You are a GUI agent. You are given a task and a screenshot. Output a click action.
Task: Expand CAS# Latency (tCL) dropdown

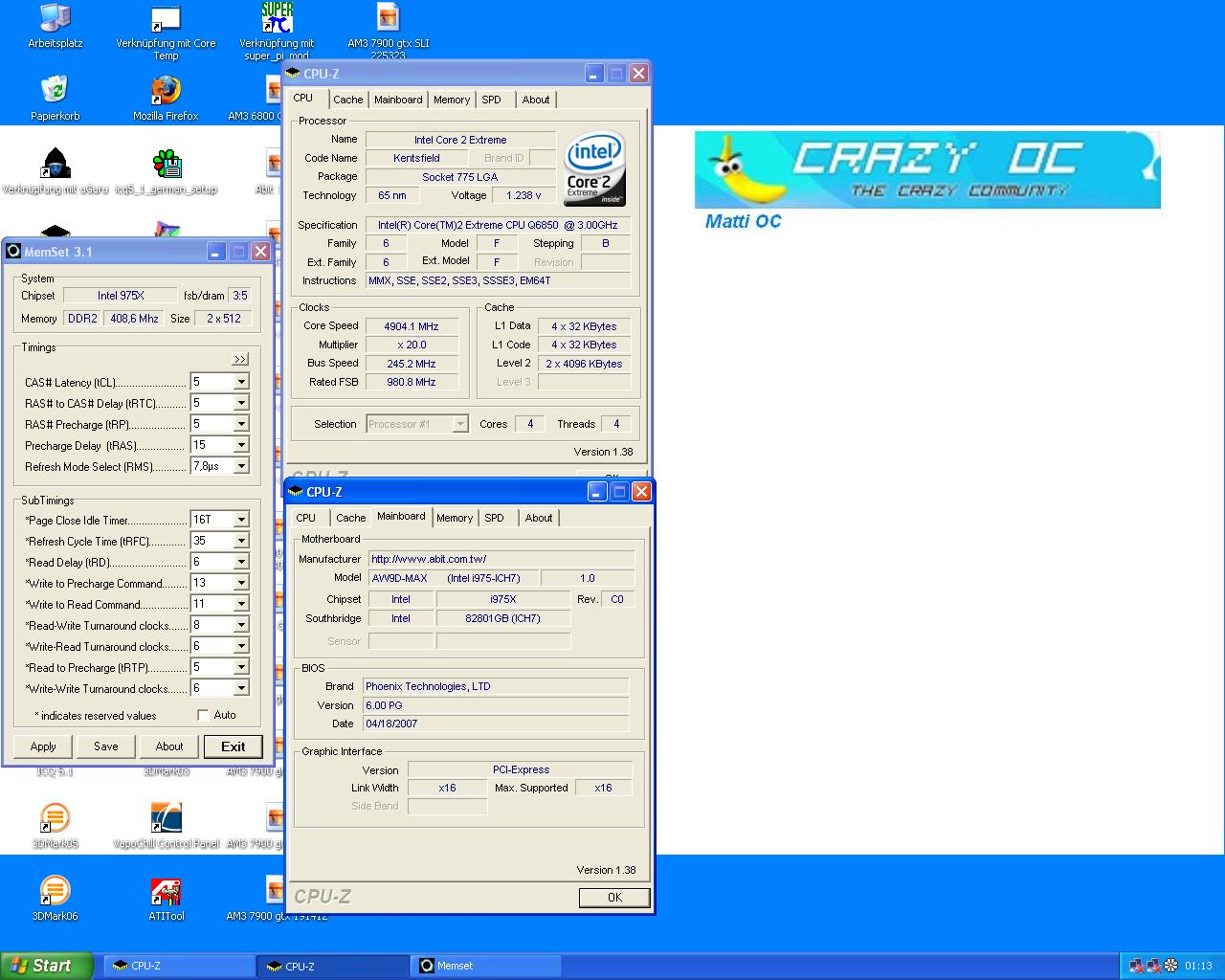241,382
